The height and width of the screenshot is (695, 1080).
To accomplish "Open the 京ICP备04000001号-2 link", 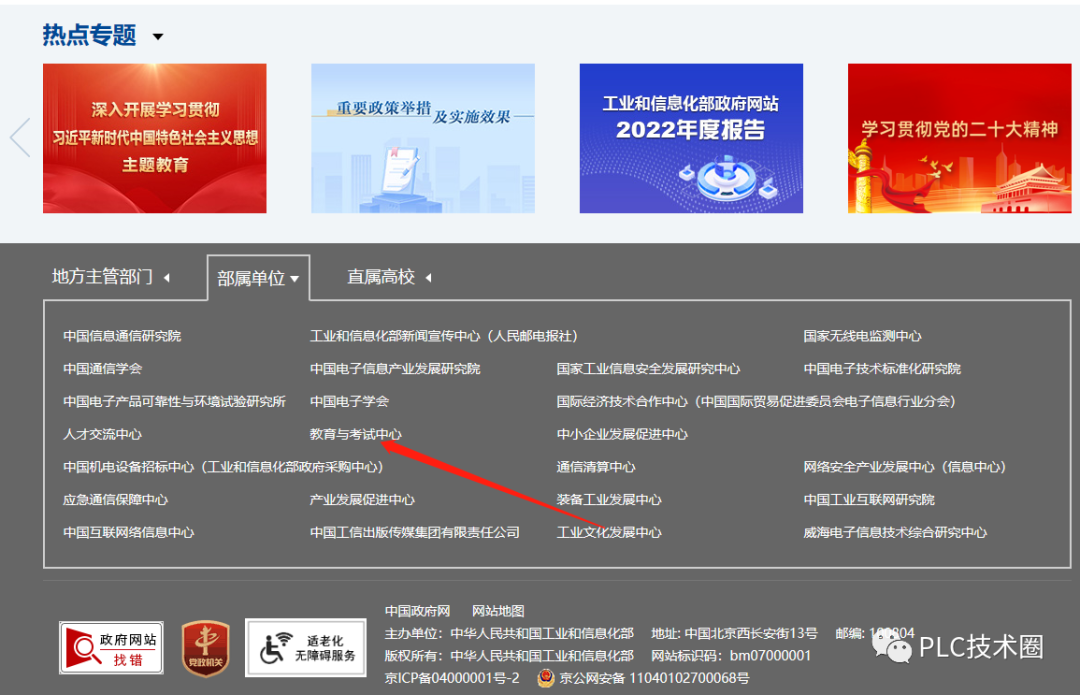I will [x=452, y=678].
